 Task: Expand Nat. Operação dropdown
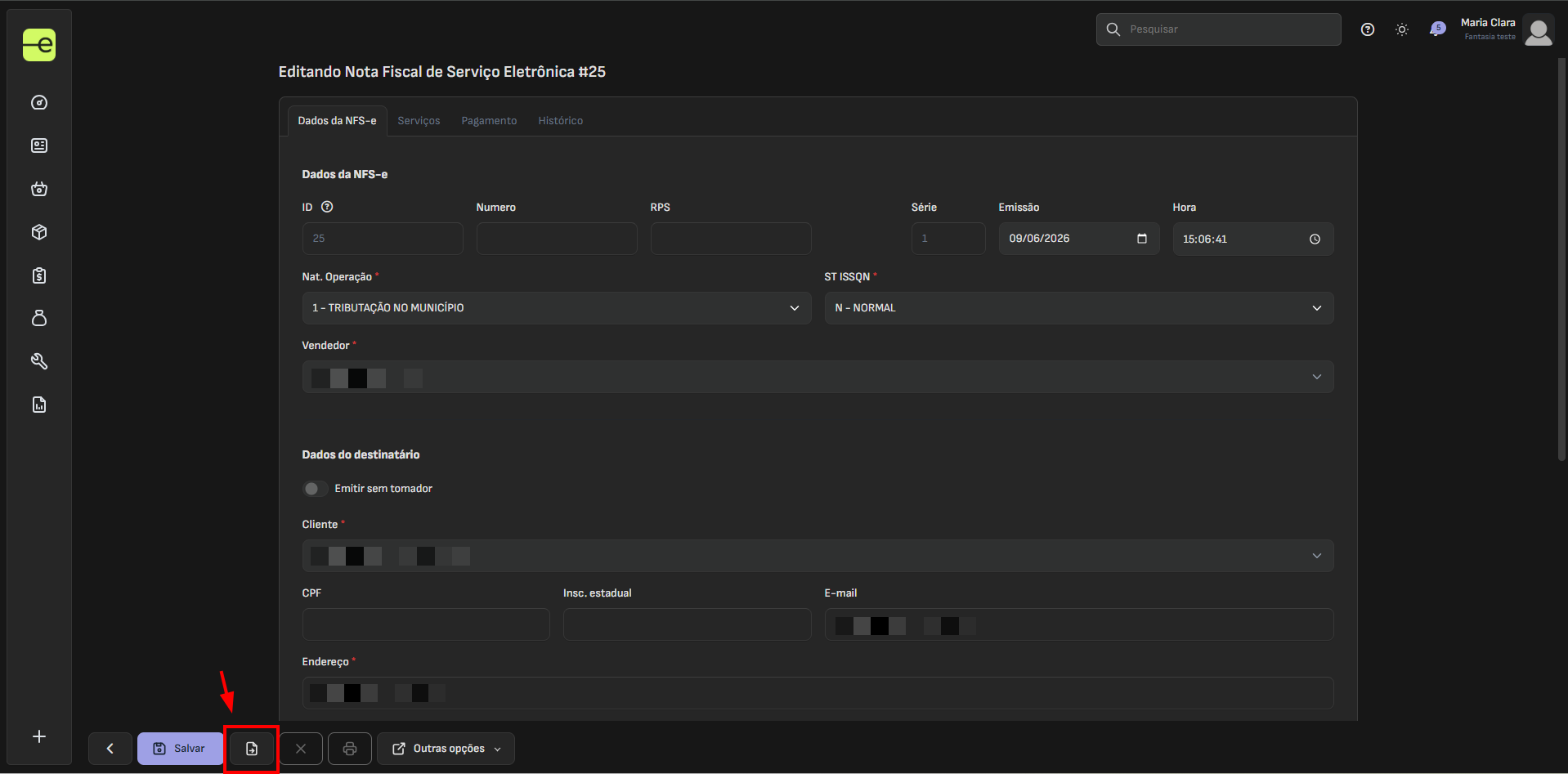click(x=557, y=308)
